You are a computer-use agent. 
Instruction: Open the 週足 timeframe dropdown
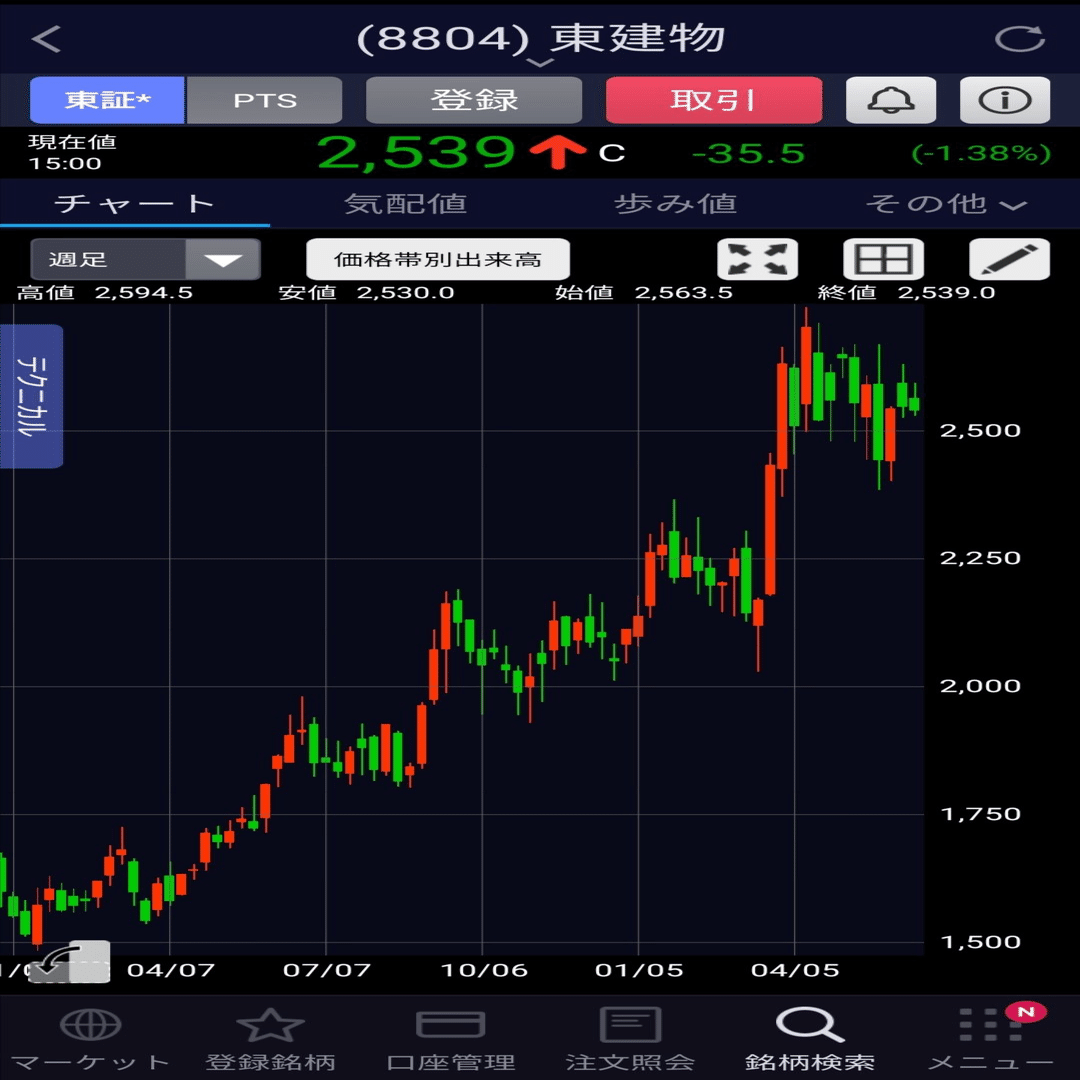[145, 260]
